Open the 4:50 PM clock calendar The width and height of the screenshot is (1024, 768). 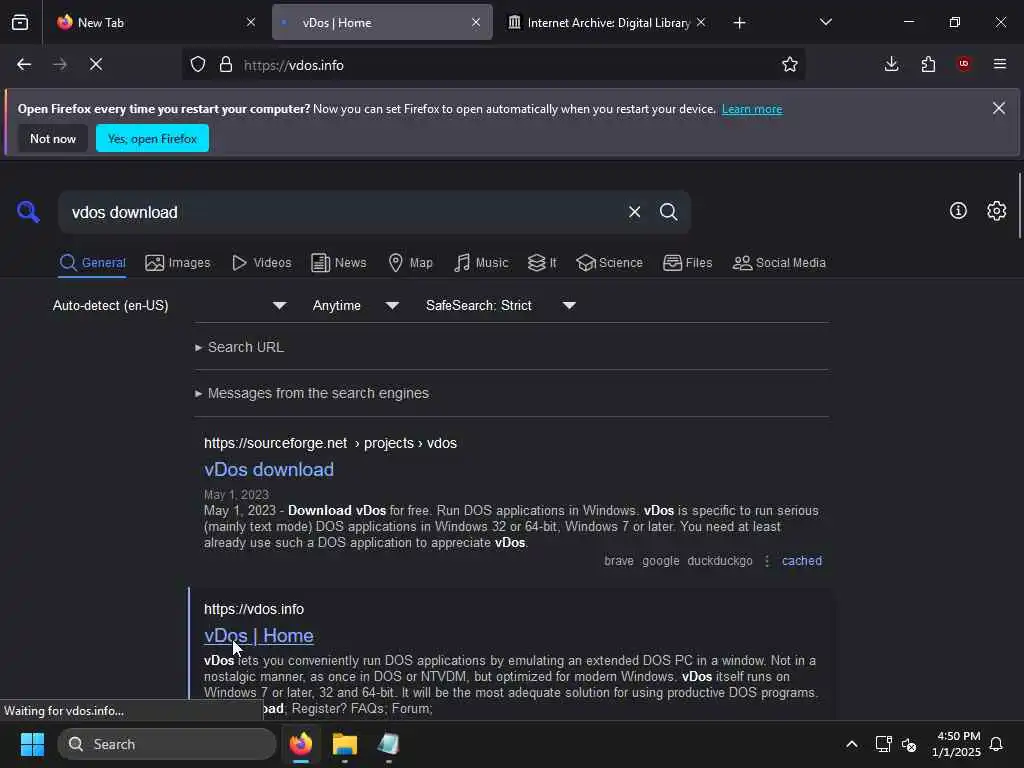tap(956, 744)
